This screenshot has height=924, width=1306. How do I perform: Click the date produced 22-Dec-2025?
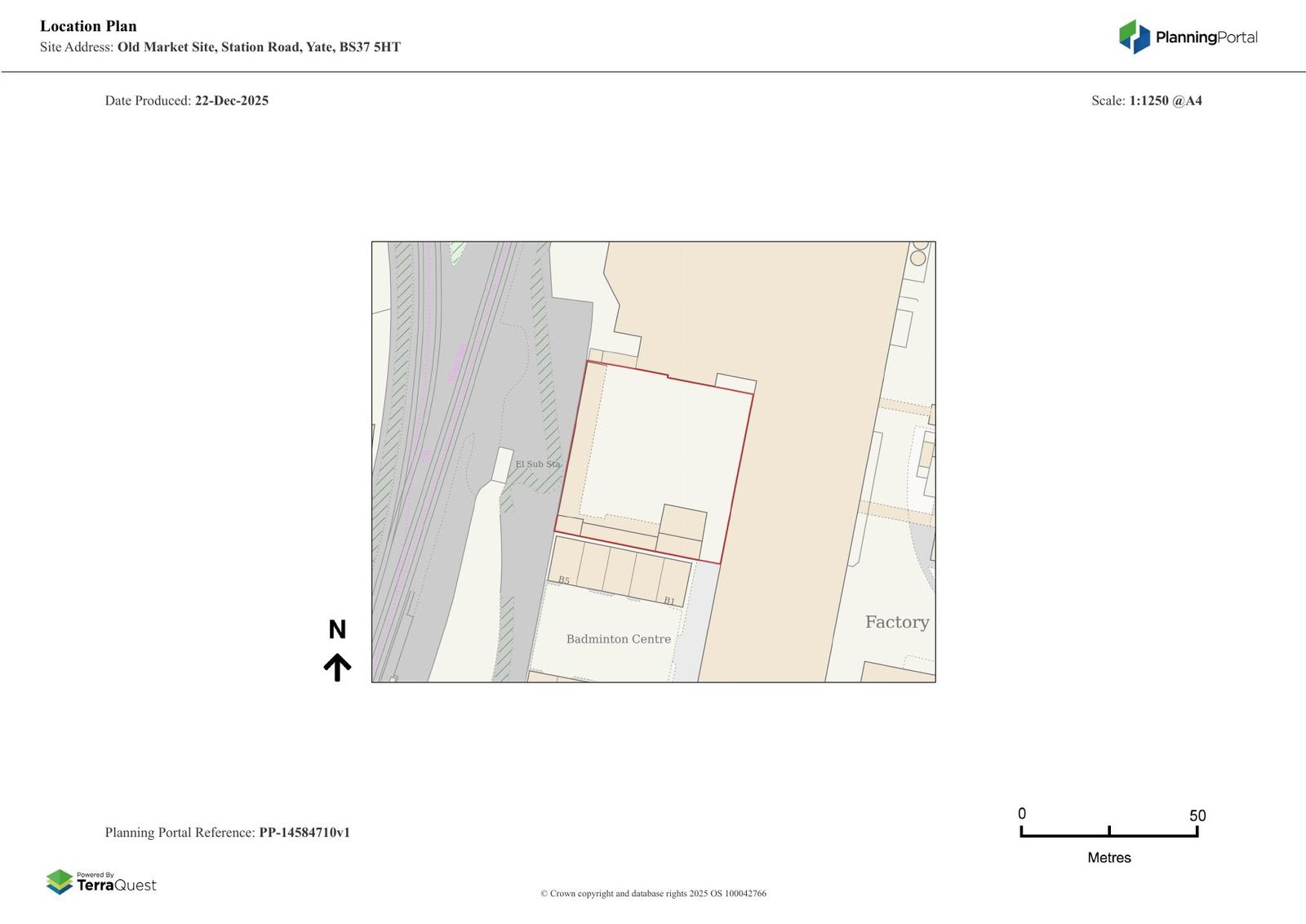(231, 101)
